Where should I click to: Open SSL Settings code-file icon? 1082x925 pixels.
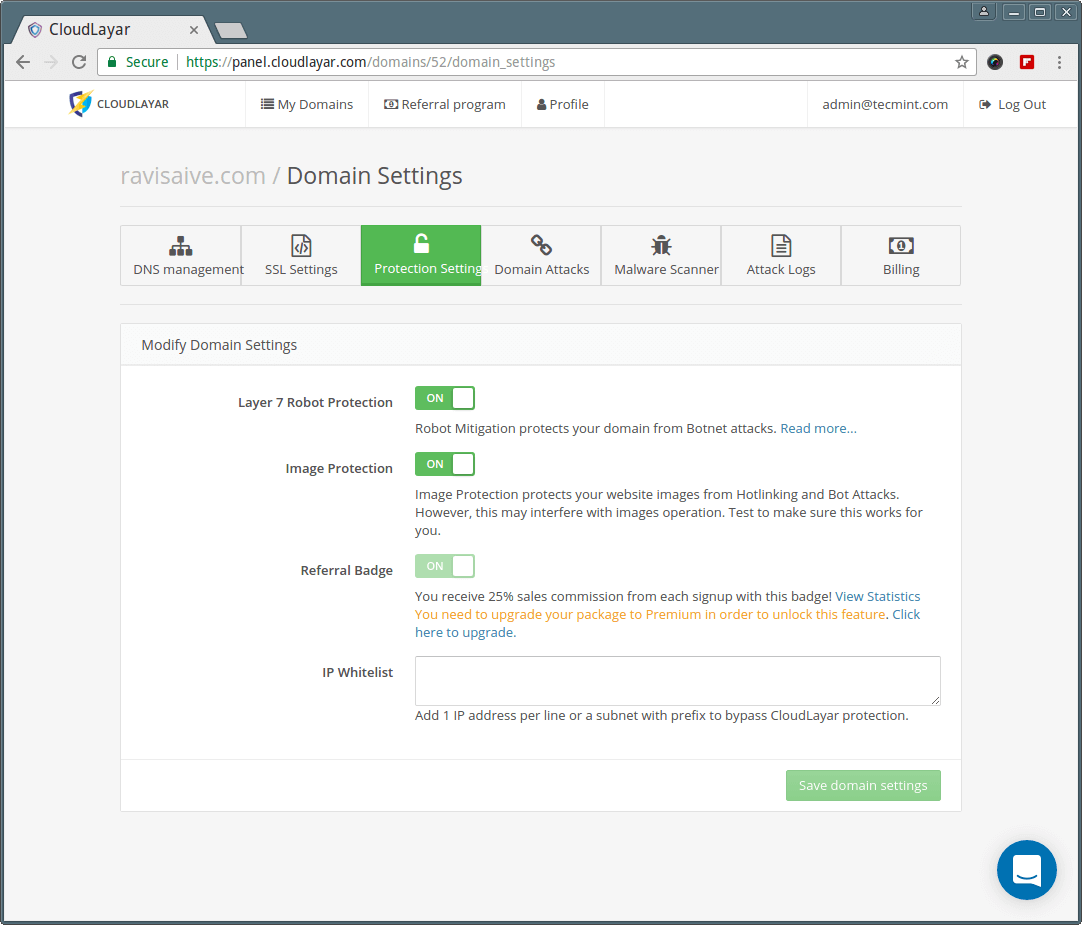tap(301, 246)
